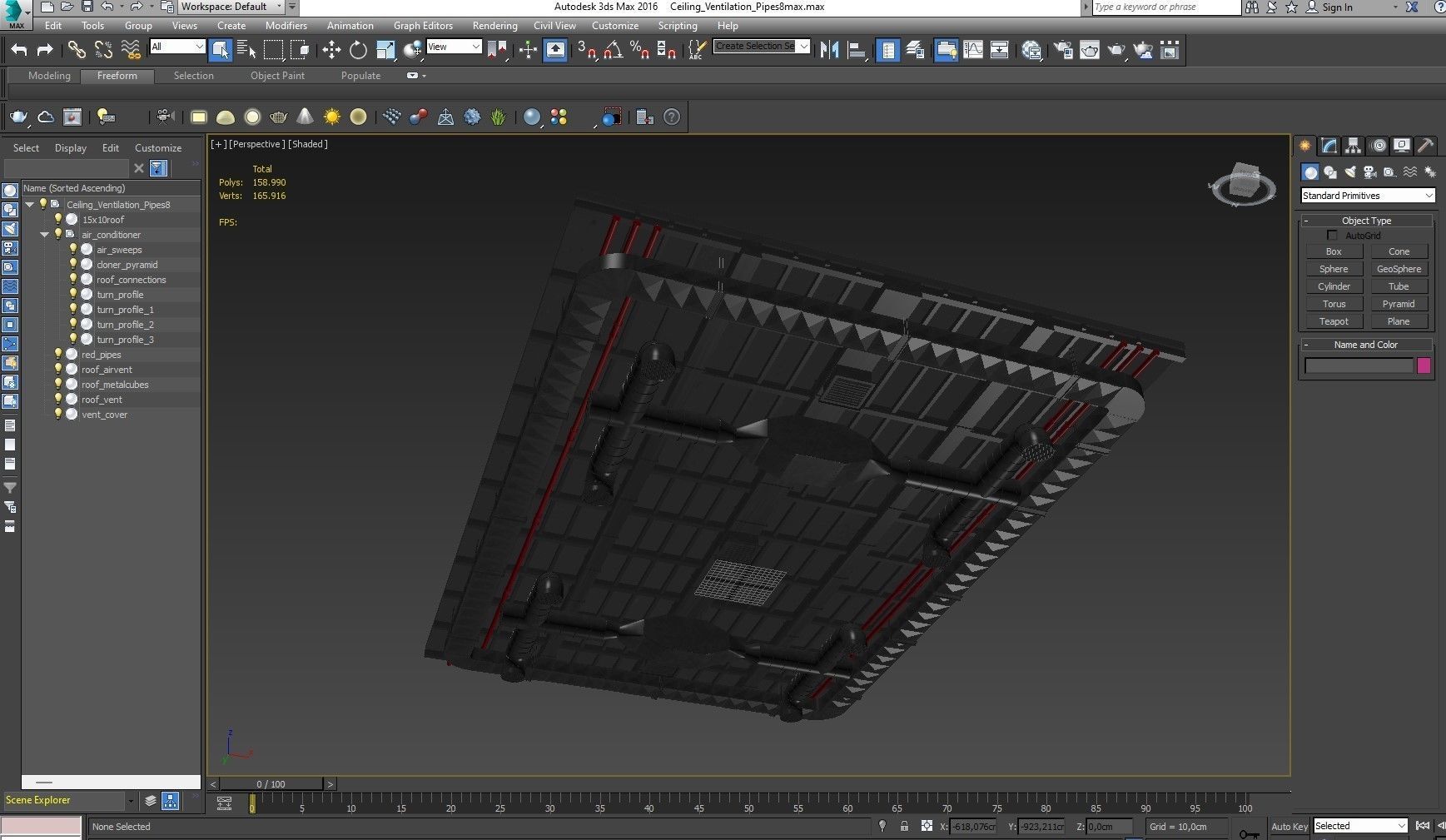Click the keyword search input field
The height and width of the screenshot is (840, 1446).
[1165, 7]
